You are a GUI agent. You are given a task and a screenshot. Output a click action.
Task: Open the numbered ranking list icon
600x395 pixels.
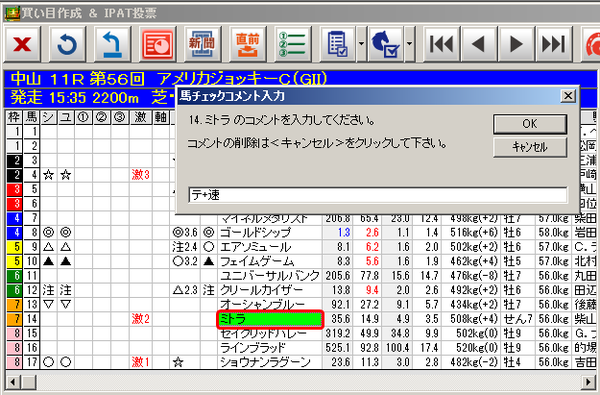(x=292, y=44)
